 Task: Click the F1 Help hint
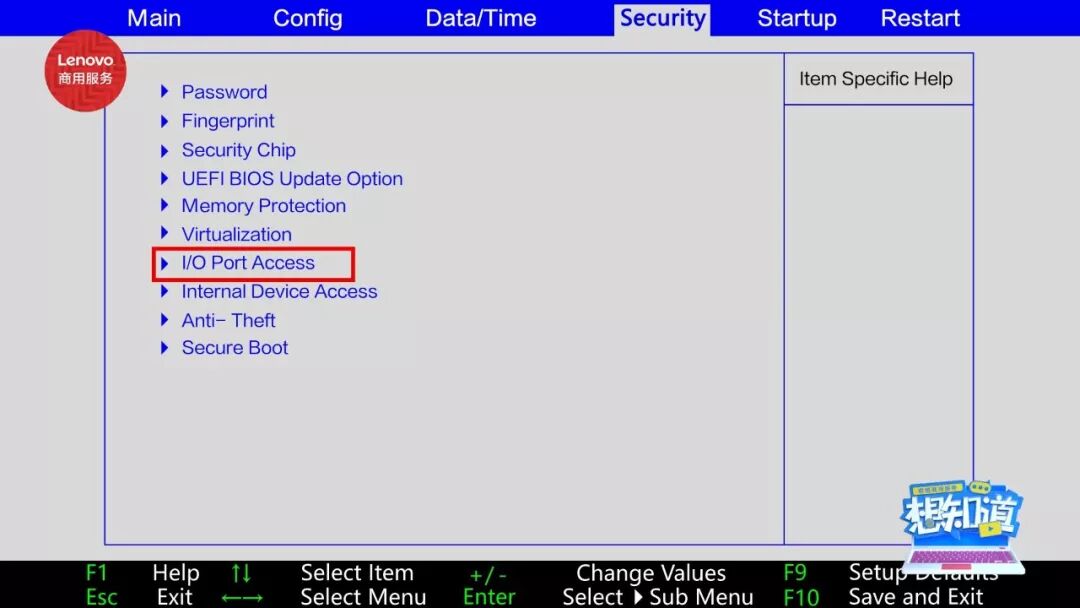click(97, 573)
